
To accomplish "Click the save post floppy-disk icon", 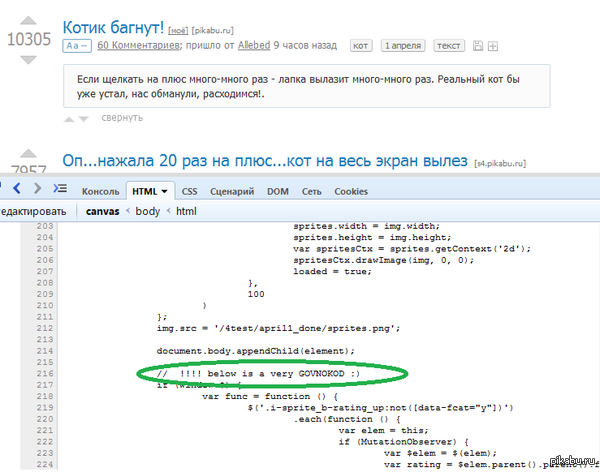I will 478,46.
